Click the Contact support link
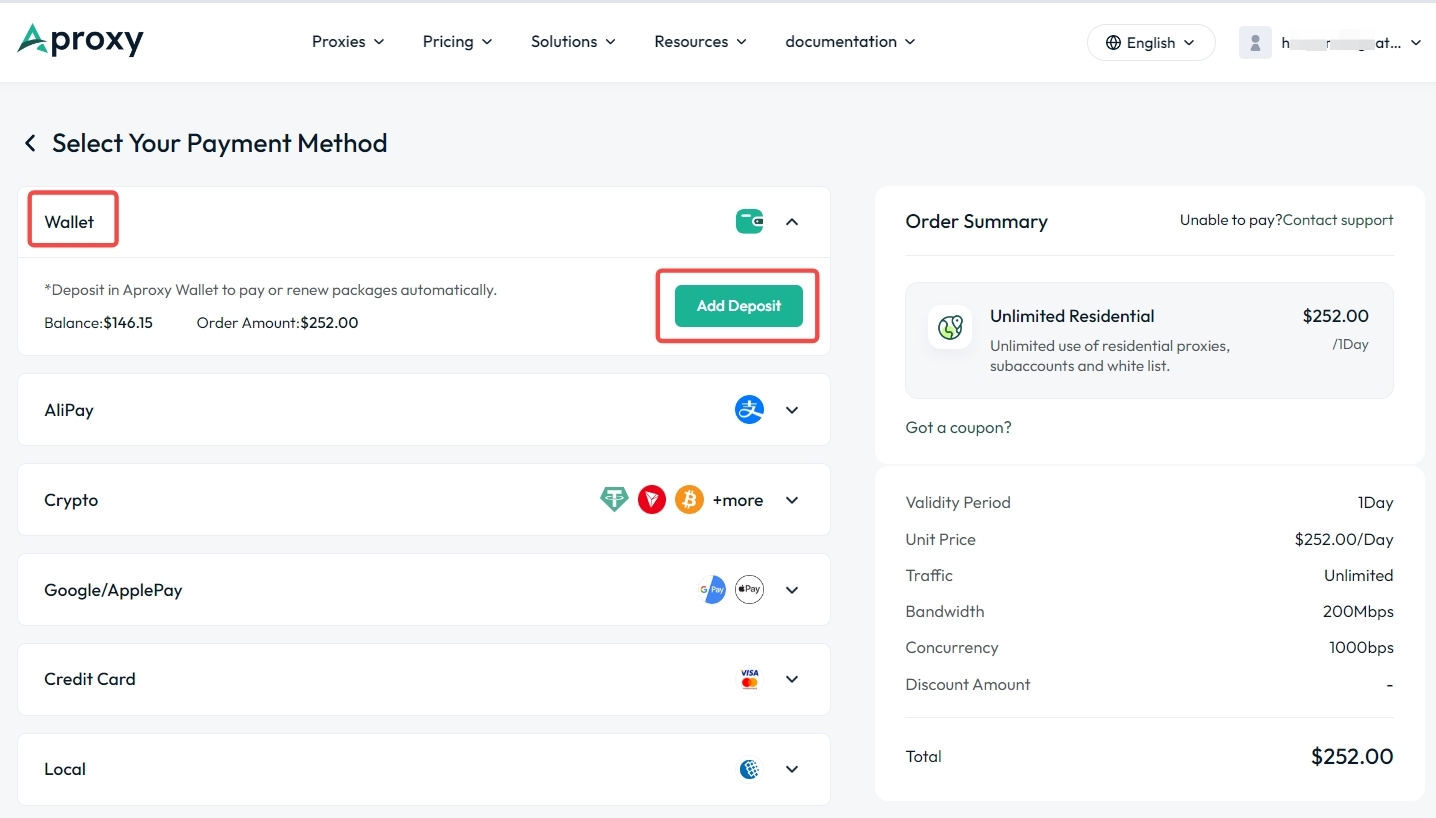The height and width of the screenshot is (818, 1436). [x=1338, y=220]
